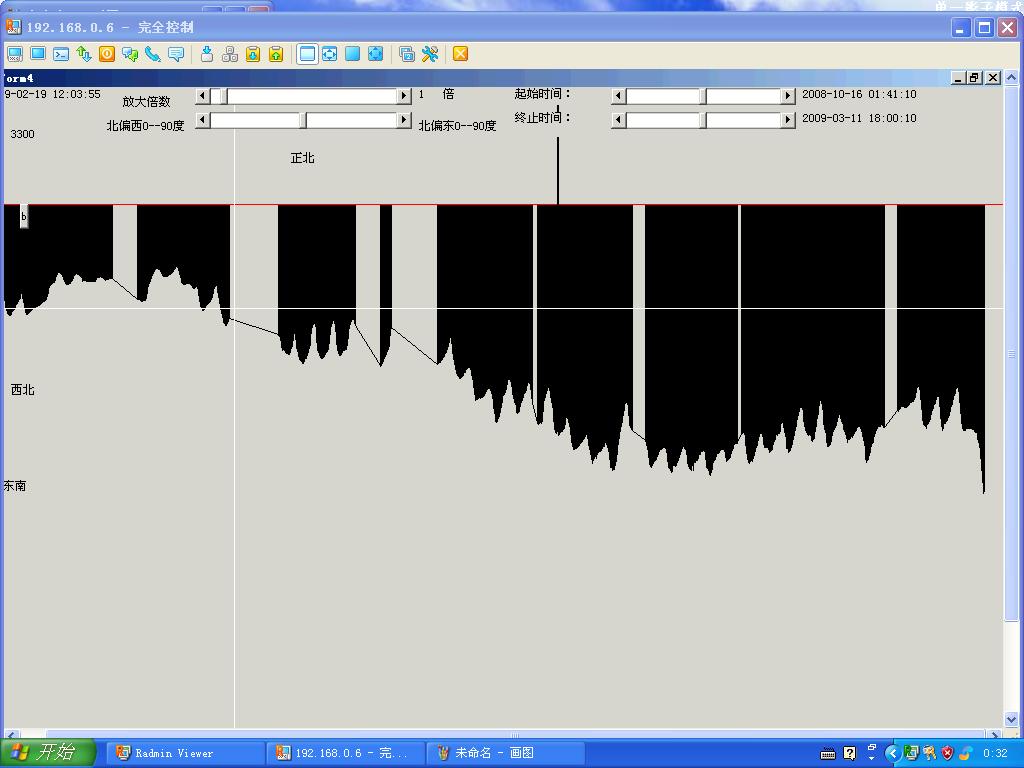The height and width of the screenshot is (768, 1024).
Task: Switch to 未命名 - 画图 Paint taskbar window
Action: point(505,753)
